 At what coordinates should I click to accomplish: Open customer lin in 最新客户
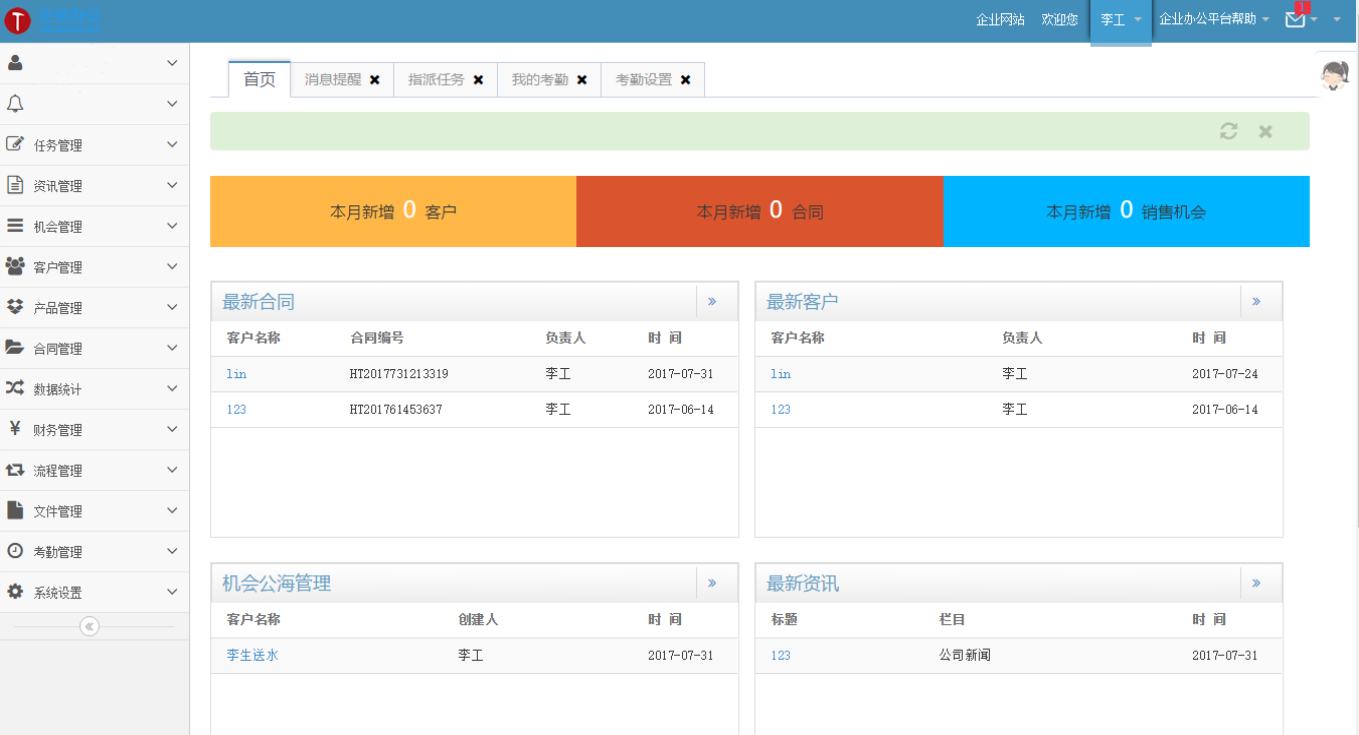pos(780,374)
